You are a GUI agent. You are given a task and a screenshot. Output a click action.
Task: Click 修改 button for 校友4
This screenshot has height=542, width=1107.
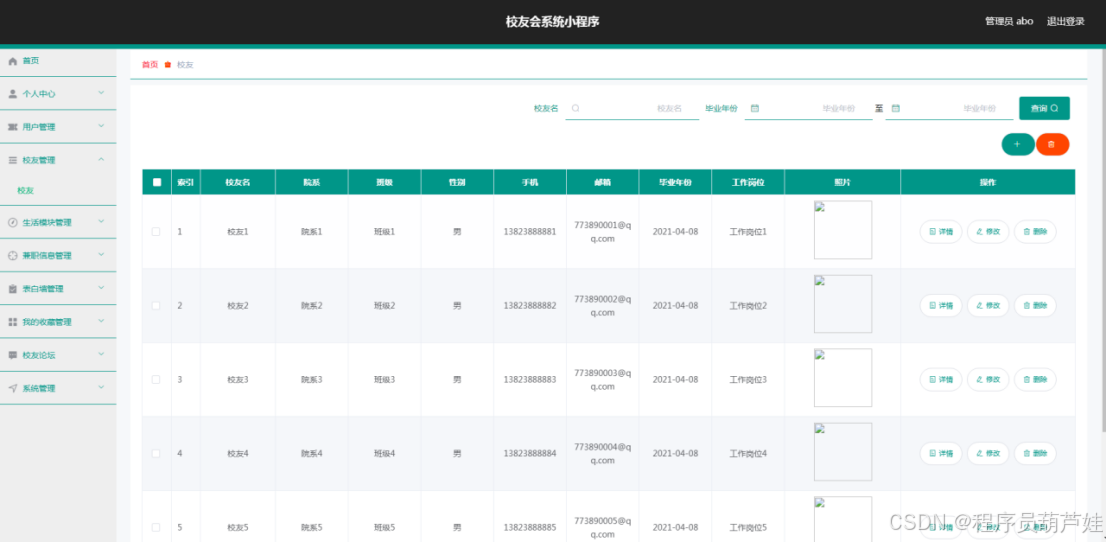tap(988, 454)
